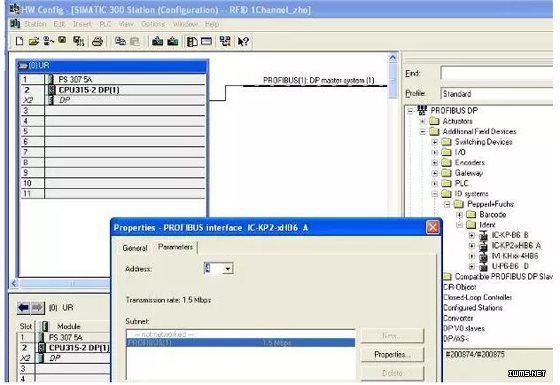Expand the IM-KHxx-4HB6 device node

[472, 256]
